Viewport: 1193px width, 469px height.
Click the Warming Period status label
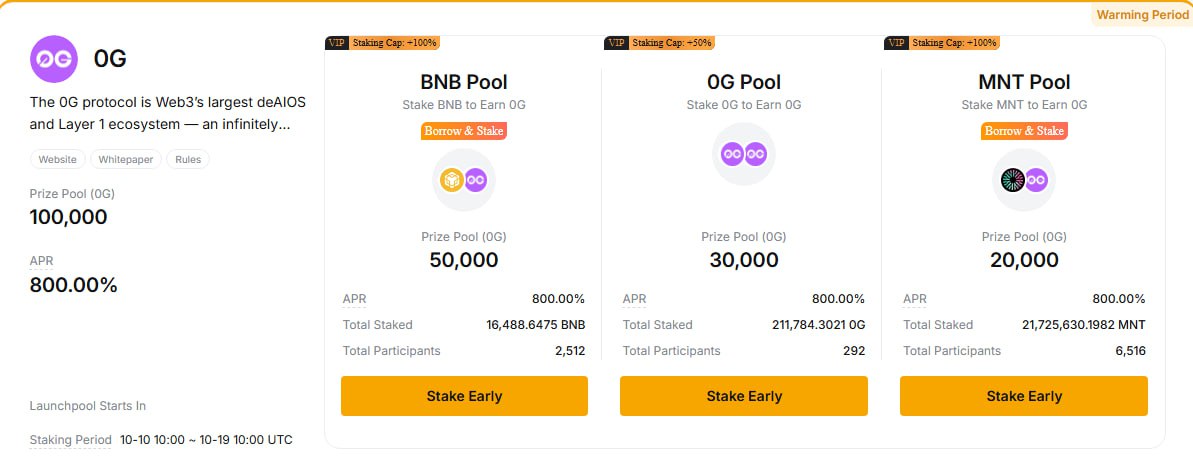(x=1142, y=15)
